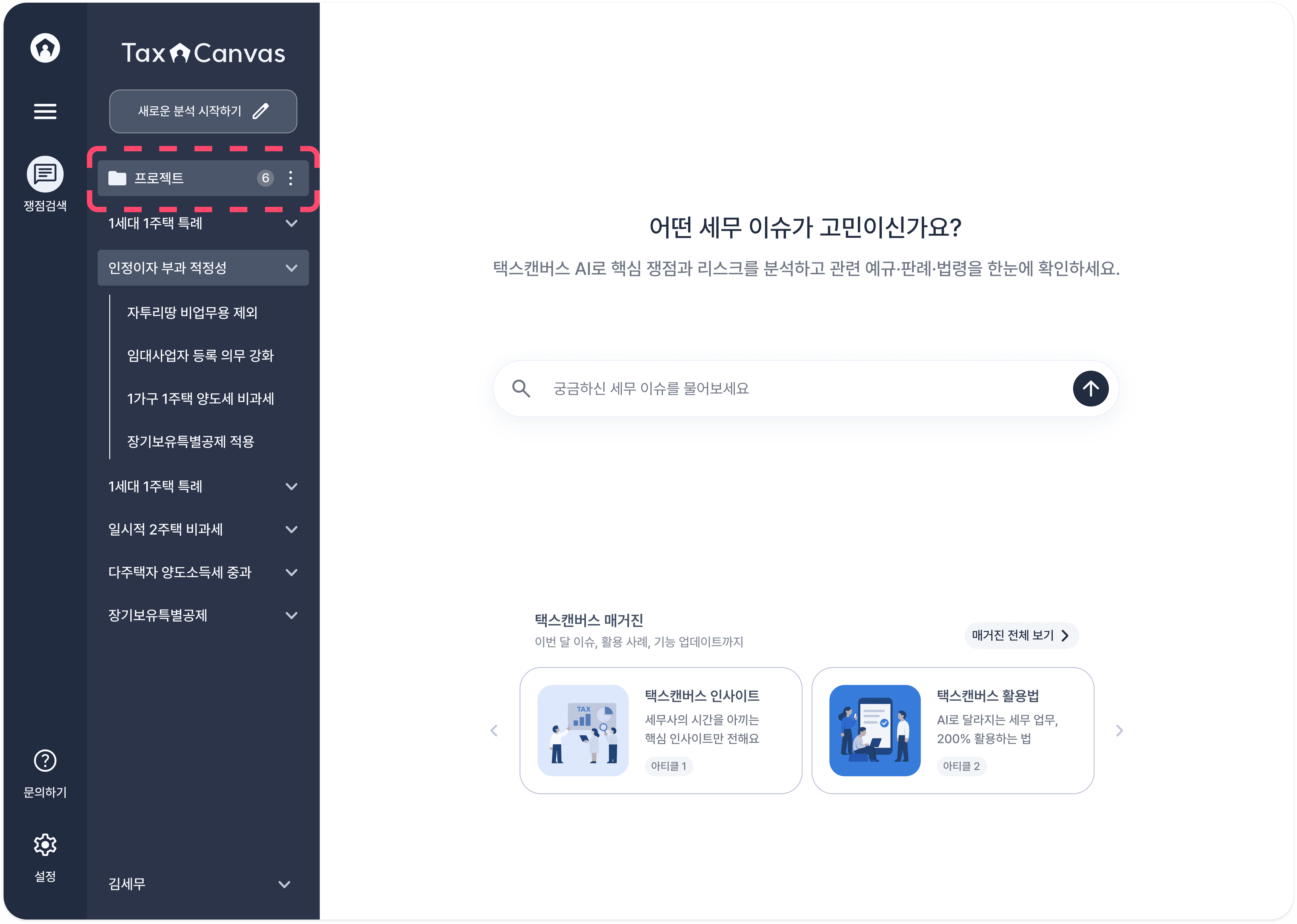Click the 새로운 분석 시작하기 button
This screenshot has width=1297, height=924.
tap(203, 111)
